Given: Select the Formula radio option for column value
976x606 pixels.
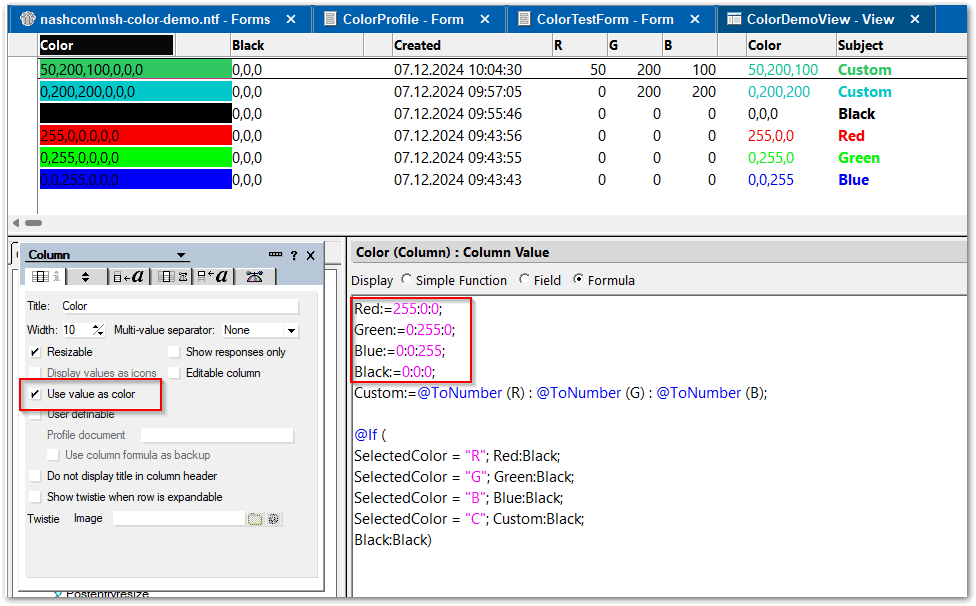Looking at the screenshot, I should pos(578,281).
